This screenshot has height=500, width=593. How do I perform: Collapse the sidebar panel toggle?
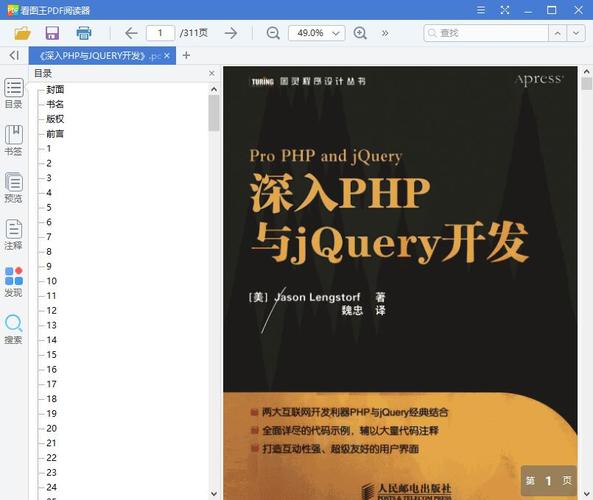[14, 56]
